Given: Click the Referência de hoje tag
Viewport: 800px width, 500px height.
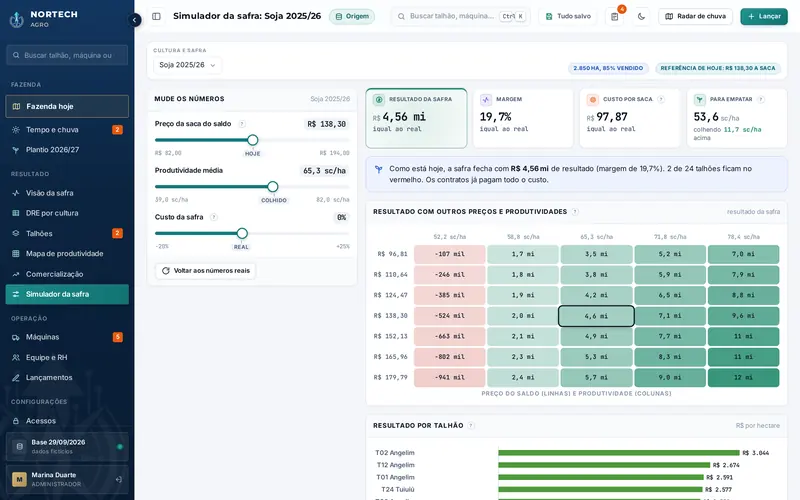Looking at the screenshot, I should point(718,68).
